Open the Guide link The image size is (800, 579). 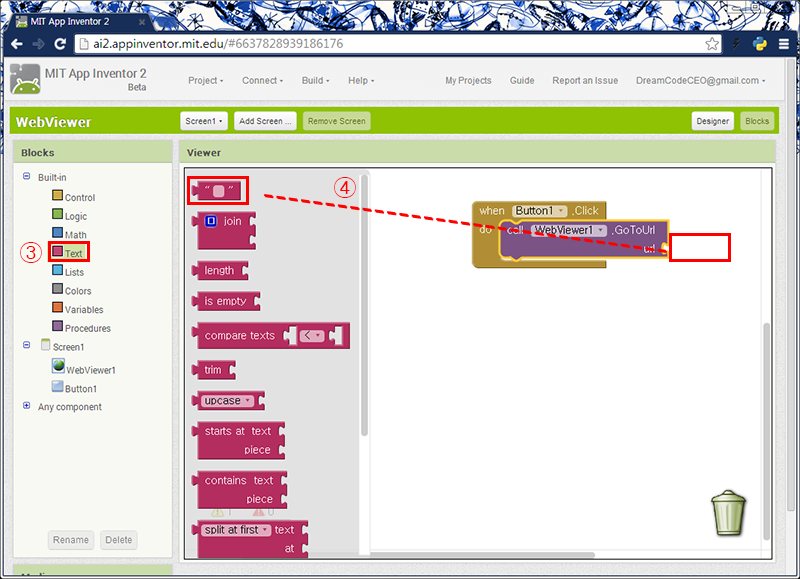point(522,81)
